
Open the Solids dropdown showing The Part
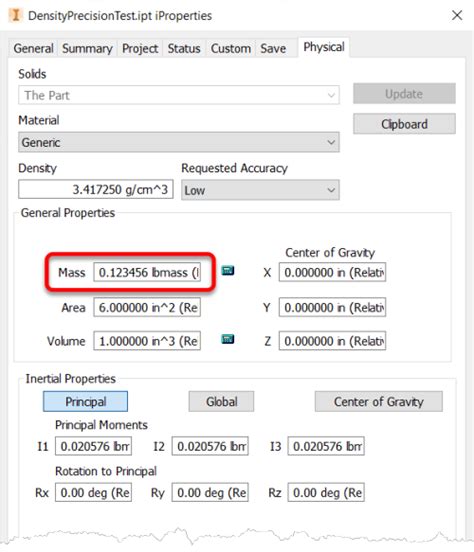point(179,95)
